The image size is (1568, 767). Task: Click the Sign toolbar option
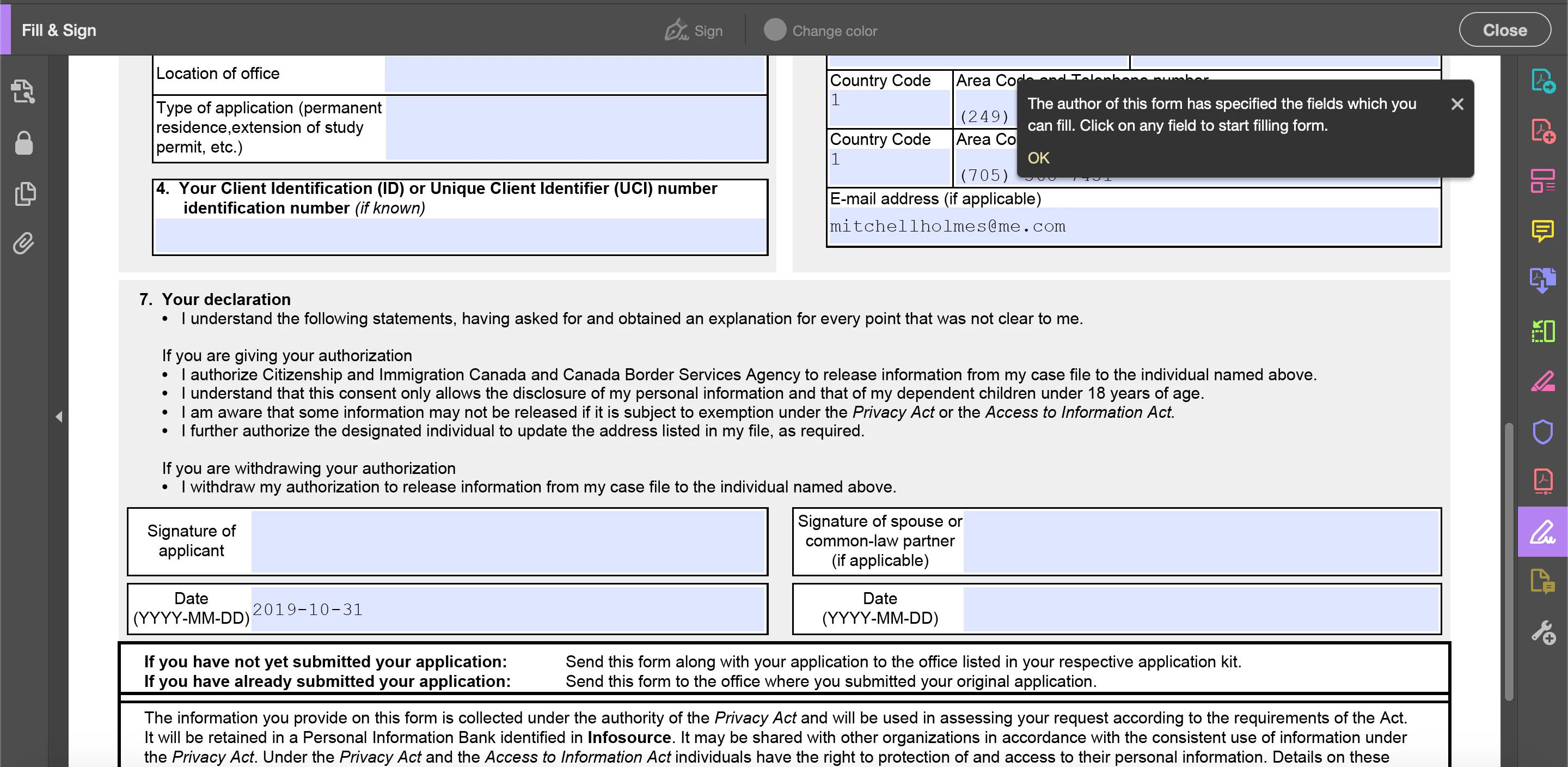click(x=693, y=31)
